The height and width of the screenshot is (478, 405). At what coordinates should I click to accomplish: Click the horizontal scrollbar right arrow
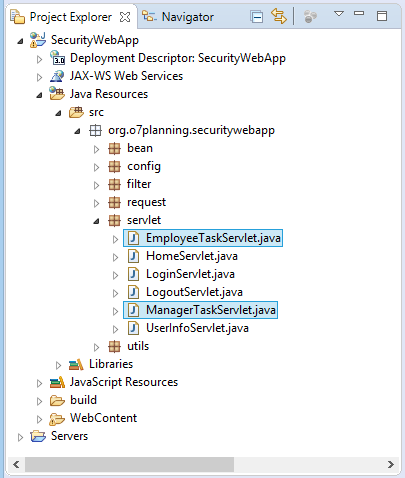pyautogui.click(x=391, y=464)
